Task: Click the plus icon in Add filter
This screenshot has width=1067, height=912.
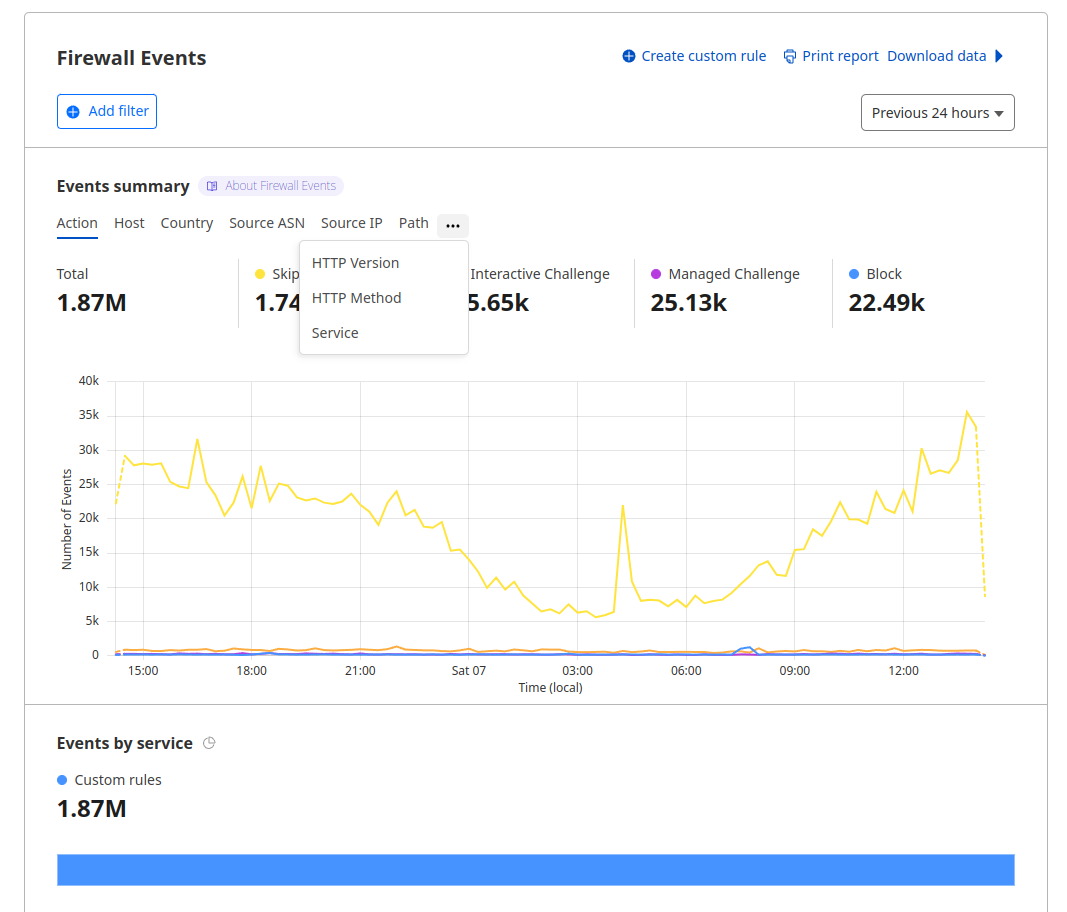Action: tap(73, 112)
